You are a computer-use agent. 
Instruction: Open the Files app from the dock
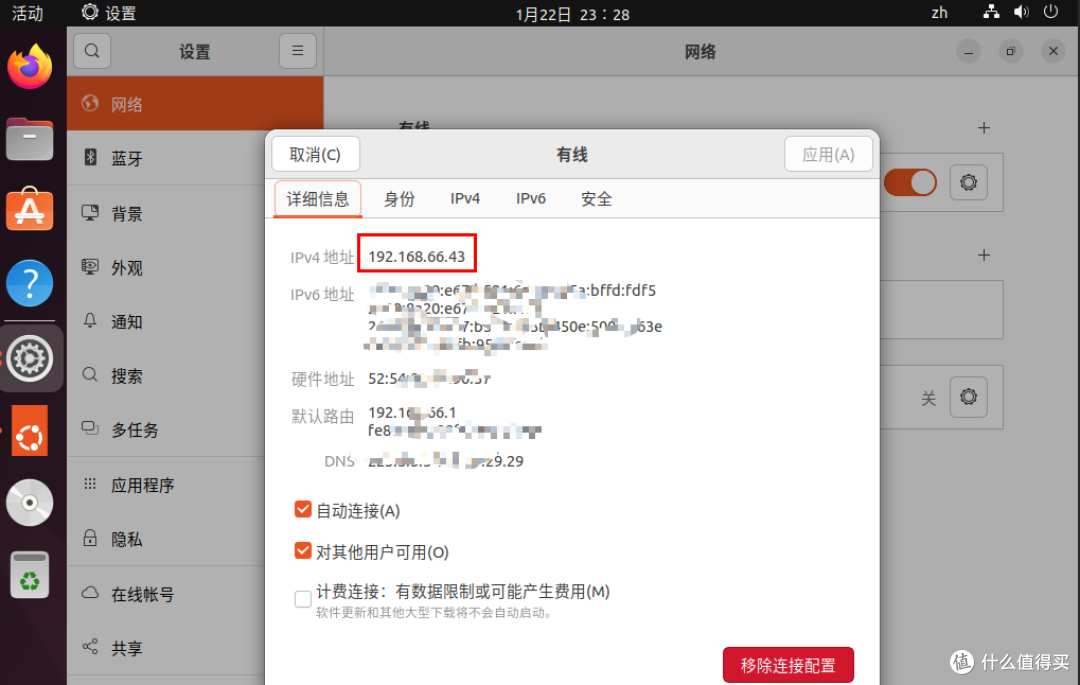click(x=29, y=139)
